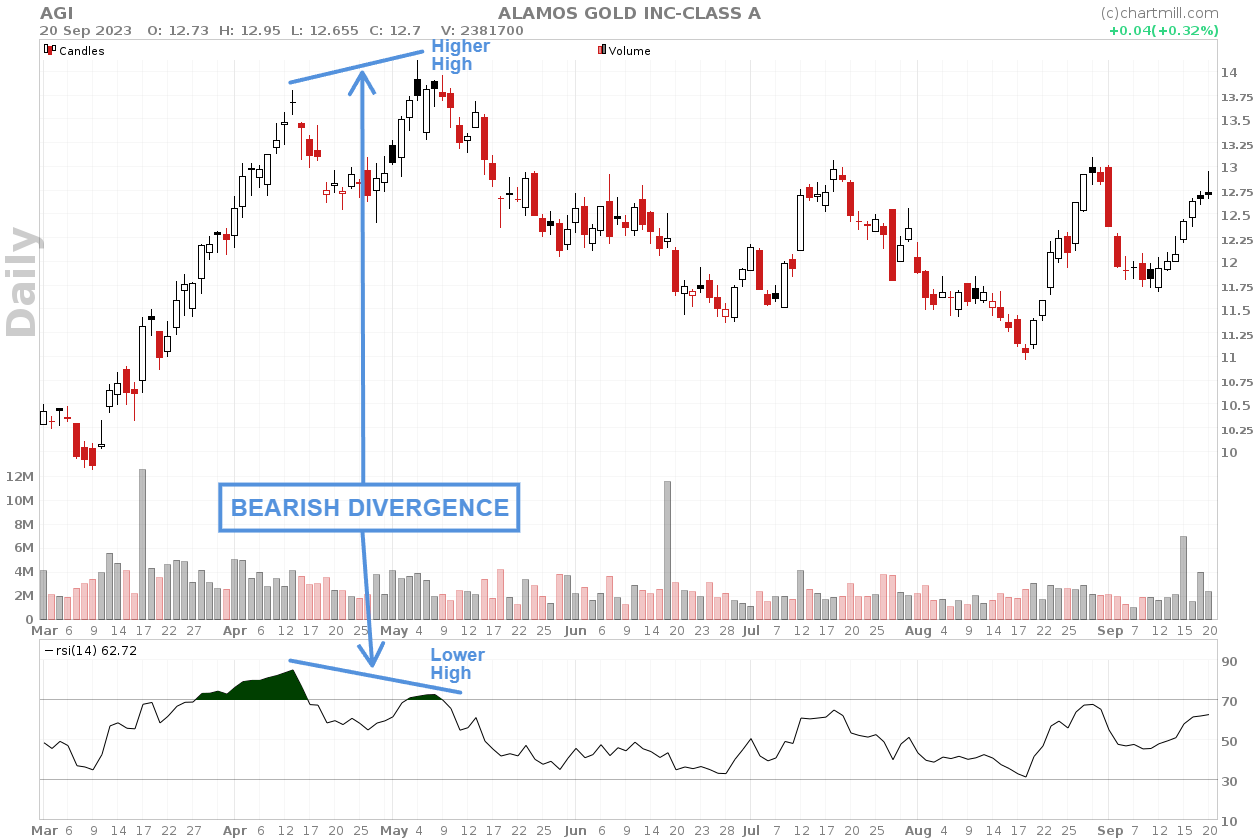The height and width of the screenshot is (840, 1258).
Task: Click the 12M volume axis label
Action: (x=19, y=476)
